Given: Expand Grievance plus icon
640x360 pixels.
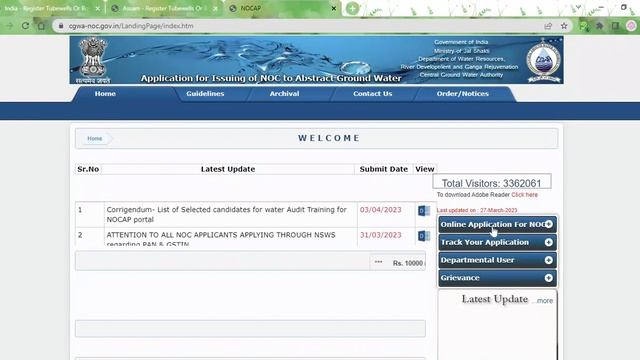Looking at the screenshot, I should click(x=549, y=278).
